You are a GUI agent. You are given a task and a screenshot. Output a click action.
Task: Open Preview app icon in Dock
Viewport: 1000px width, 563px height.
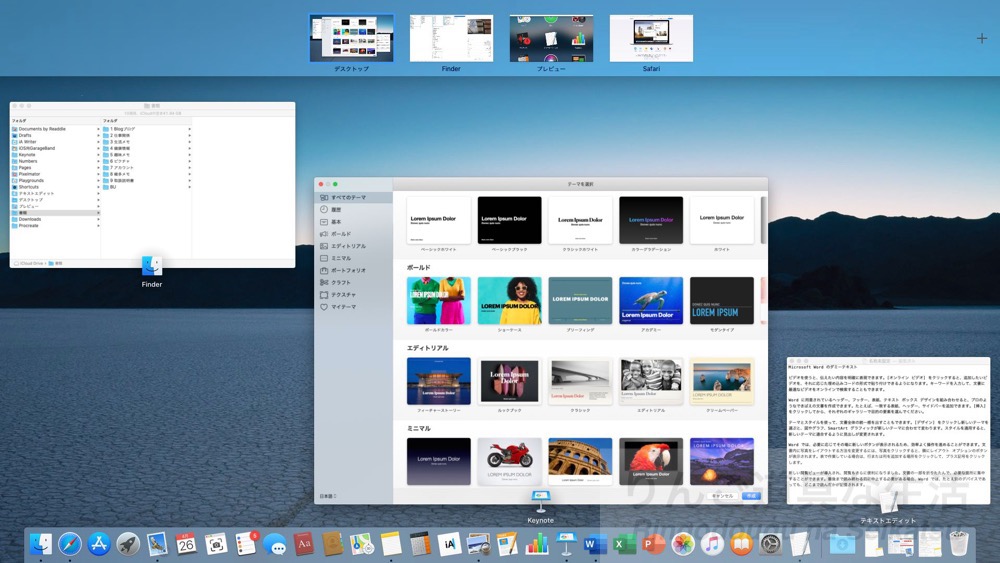(x=478, y=544)
